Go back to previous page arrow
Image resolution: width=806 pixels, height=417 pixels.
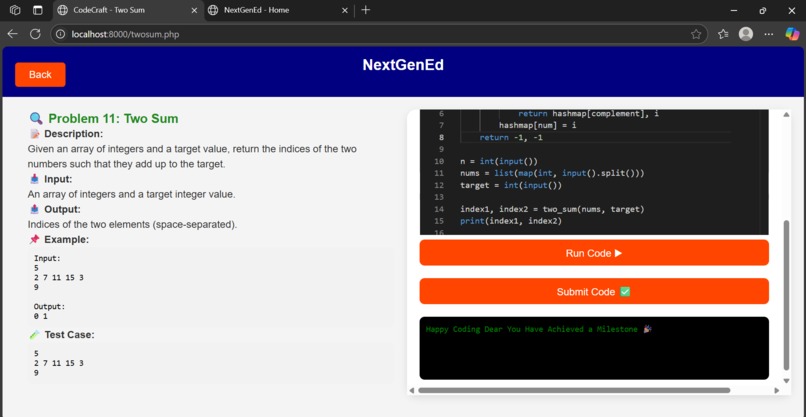(x=12, y=34)
